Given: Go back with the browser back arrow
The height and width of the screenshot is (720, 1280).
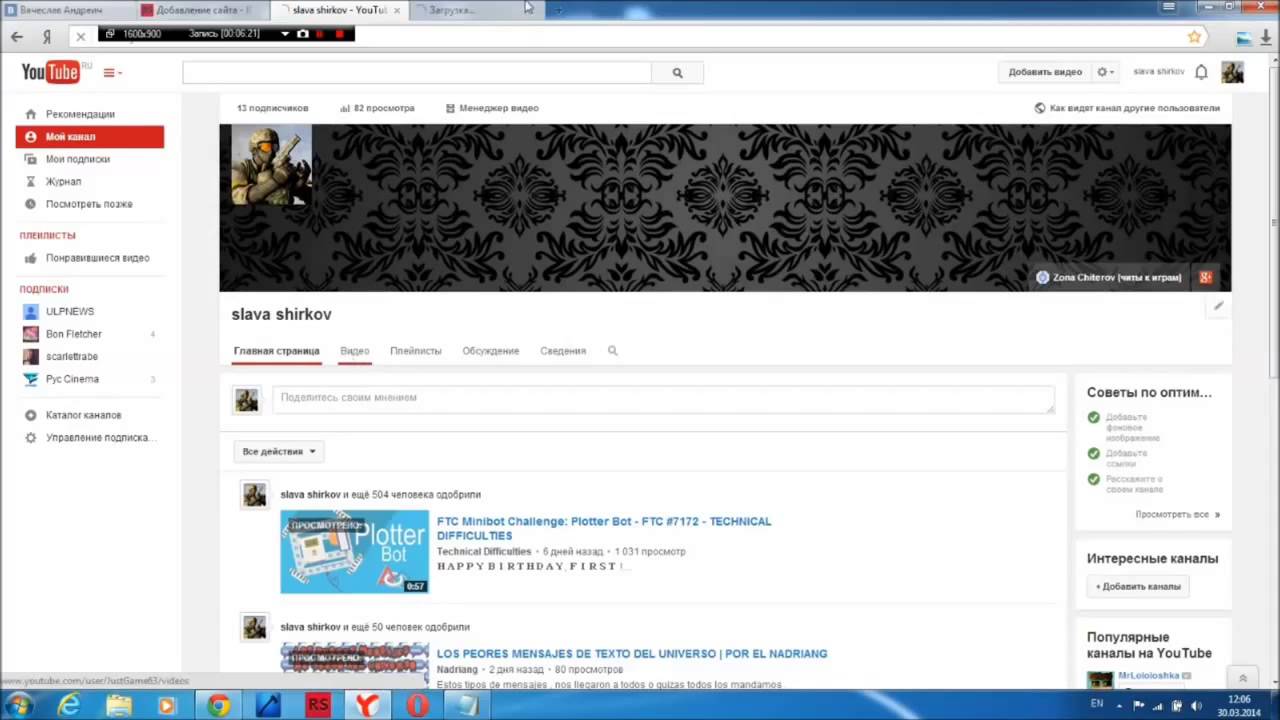Looking at the screenshot, I should [17, 36].
